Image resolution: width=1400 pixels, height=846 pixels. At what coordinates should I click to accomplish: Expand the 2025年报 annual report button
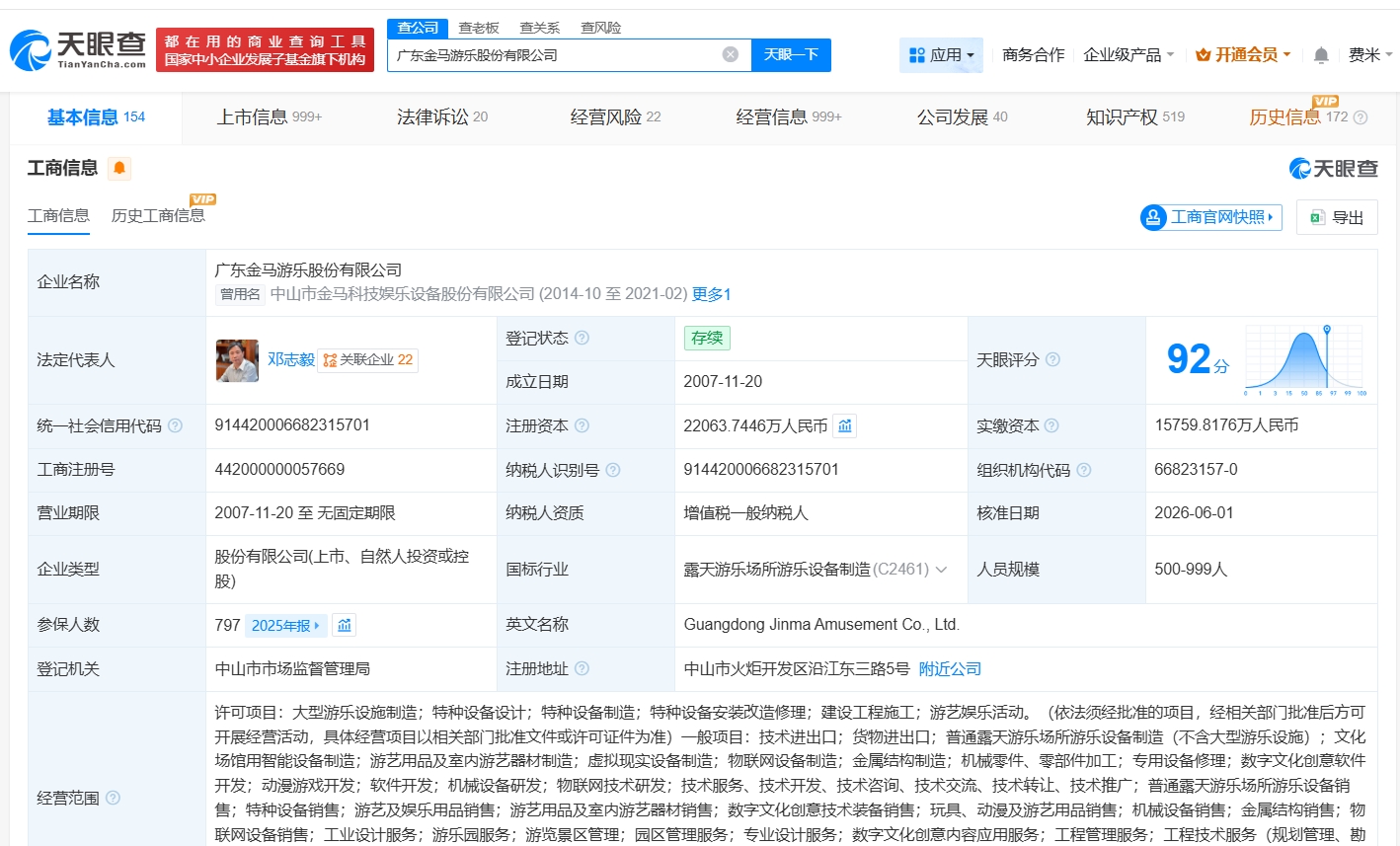tap(285, 625)
